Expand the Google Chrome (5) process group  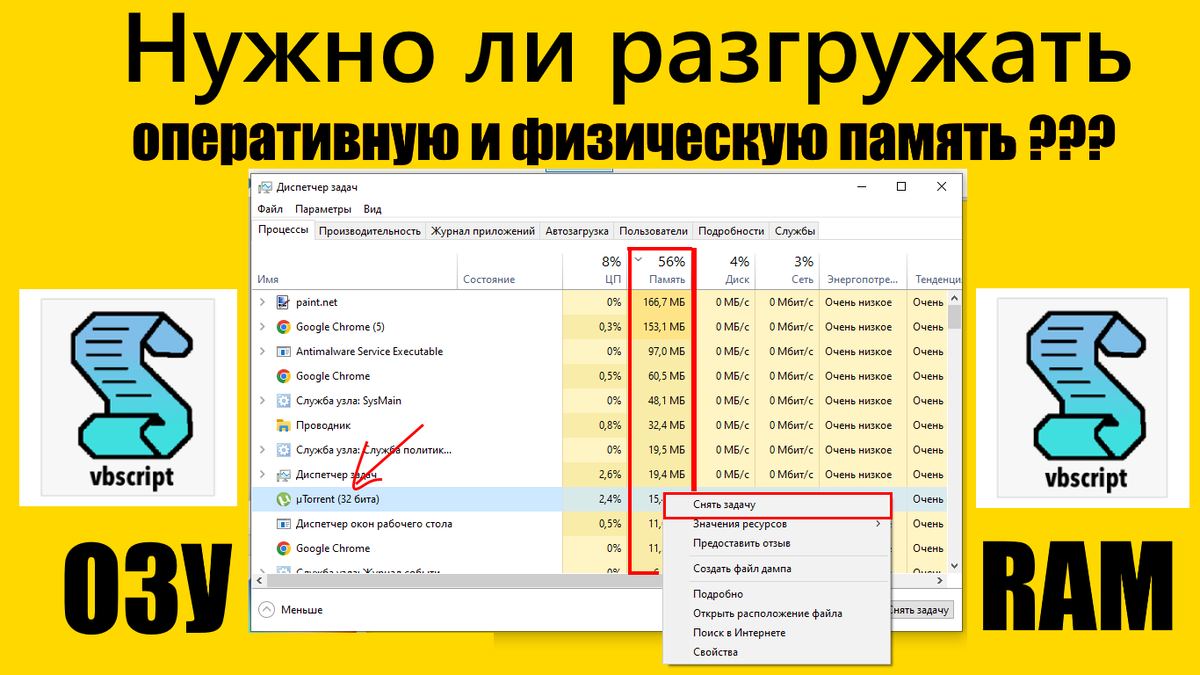tap(262, 326)
